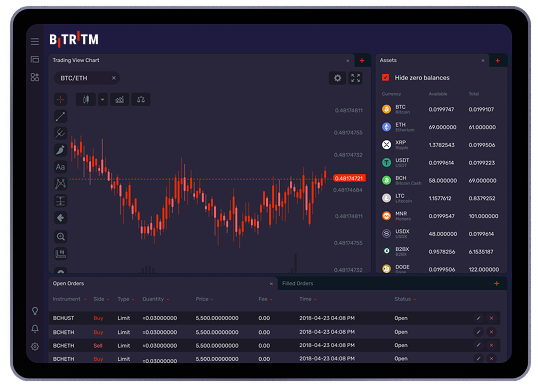Click the BTC Bitcoin coin icon
This screenshot has height=387, width=538.
(x=386, y=109)
